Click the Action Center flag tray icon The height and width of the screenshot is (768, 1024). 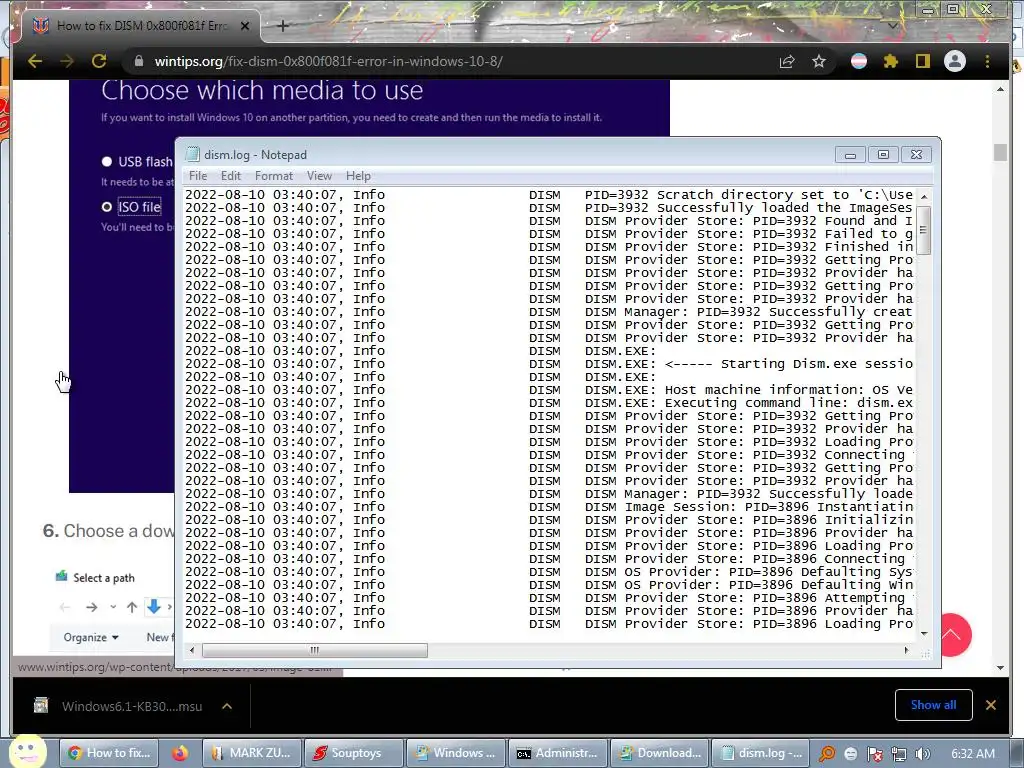click(874, 754)
